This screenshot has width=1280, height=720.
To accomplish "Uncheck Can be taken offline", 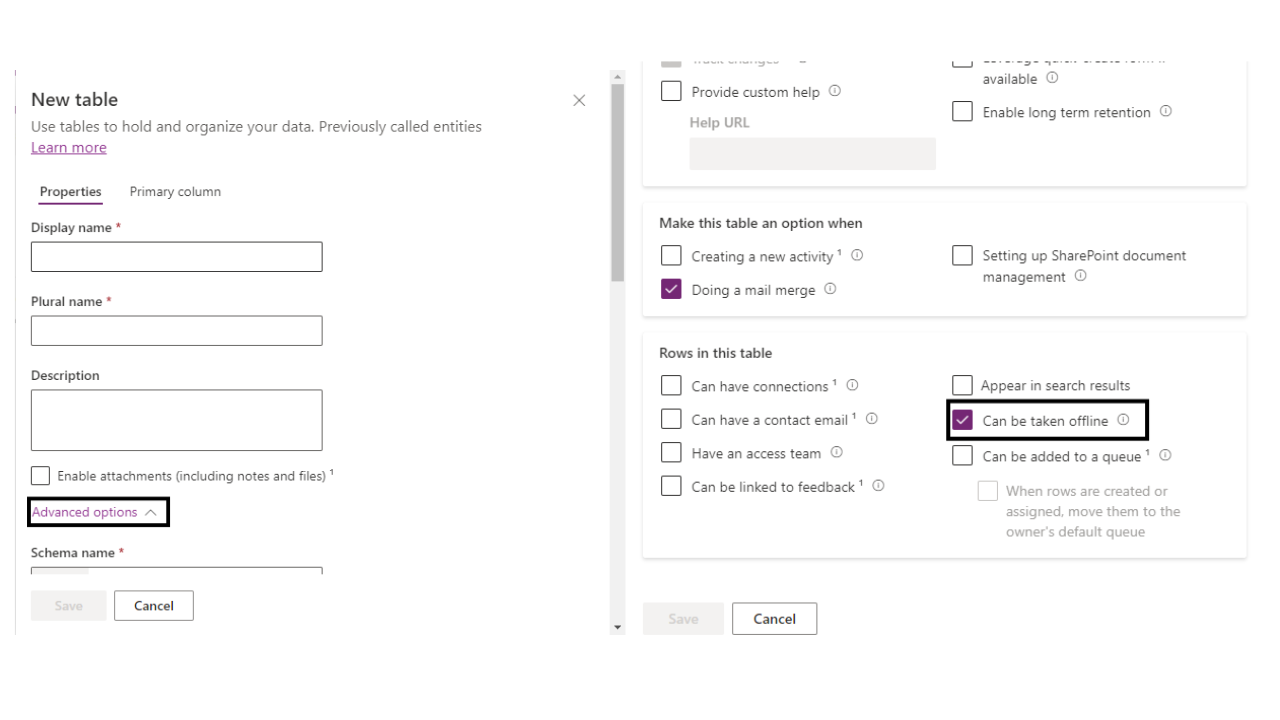I will click(962, 421).
